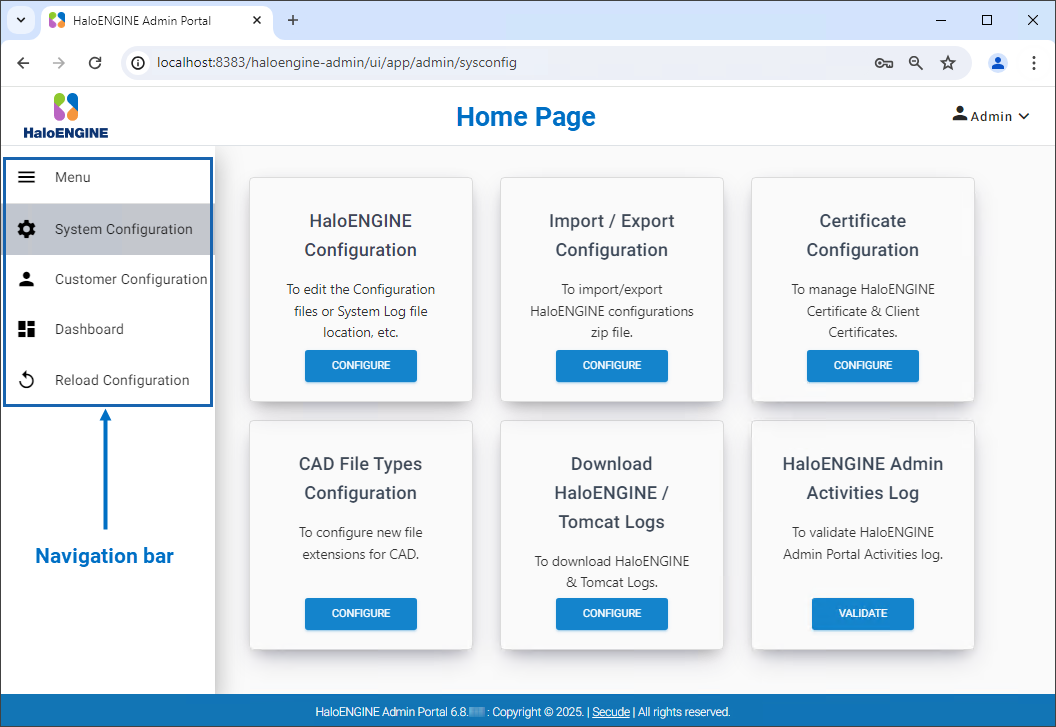Image resolution: width=1056 pixels, height=727 pixels.
Task: Click the Reload Configuration arrow icon
Action: [27, 380]
